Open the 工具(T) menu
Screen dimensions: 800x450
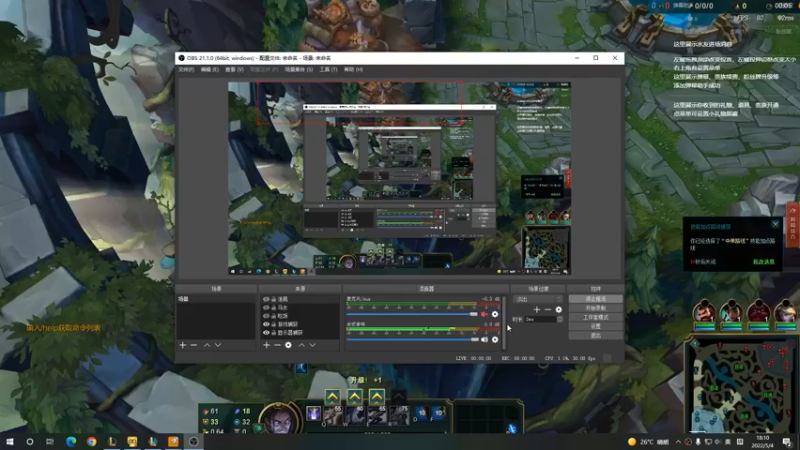point(329,69)
